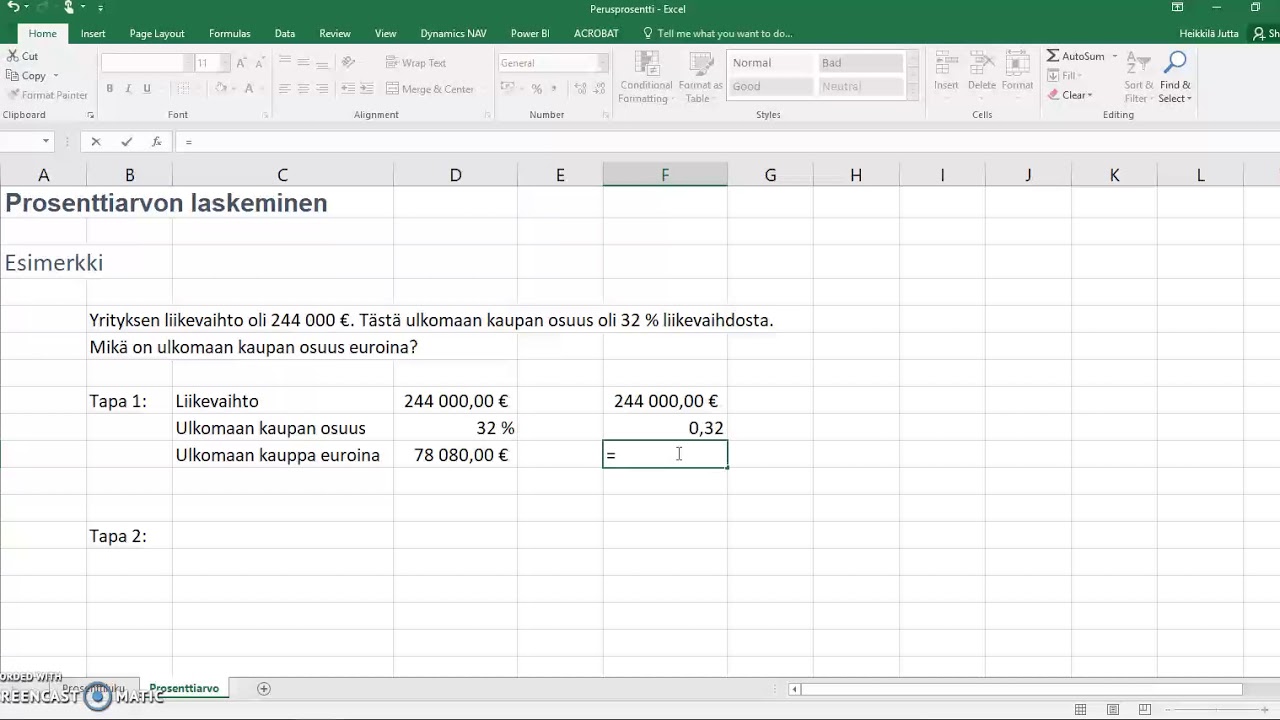Open the Review tab

[x=335, y=33]
